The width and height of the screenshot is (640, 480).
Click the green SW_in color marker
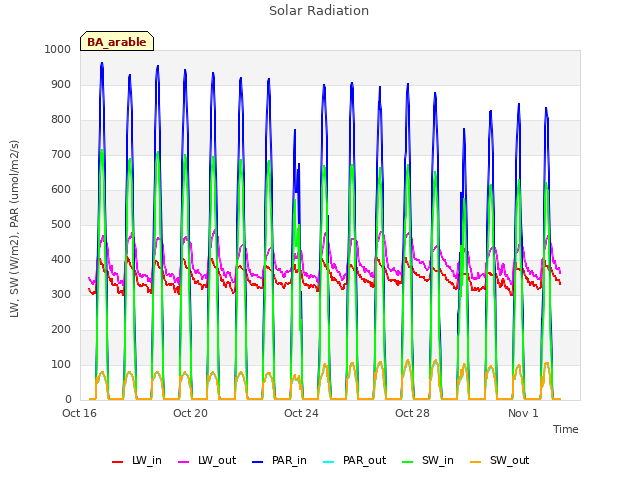pyautogui.click(x=407, y=462)
